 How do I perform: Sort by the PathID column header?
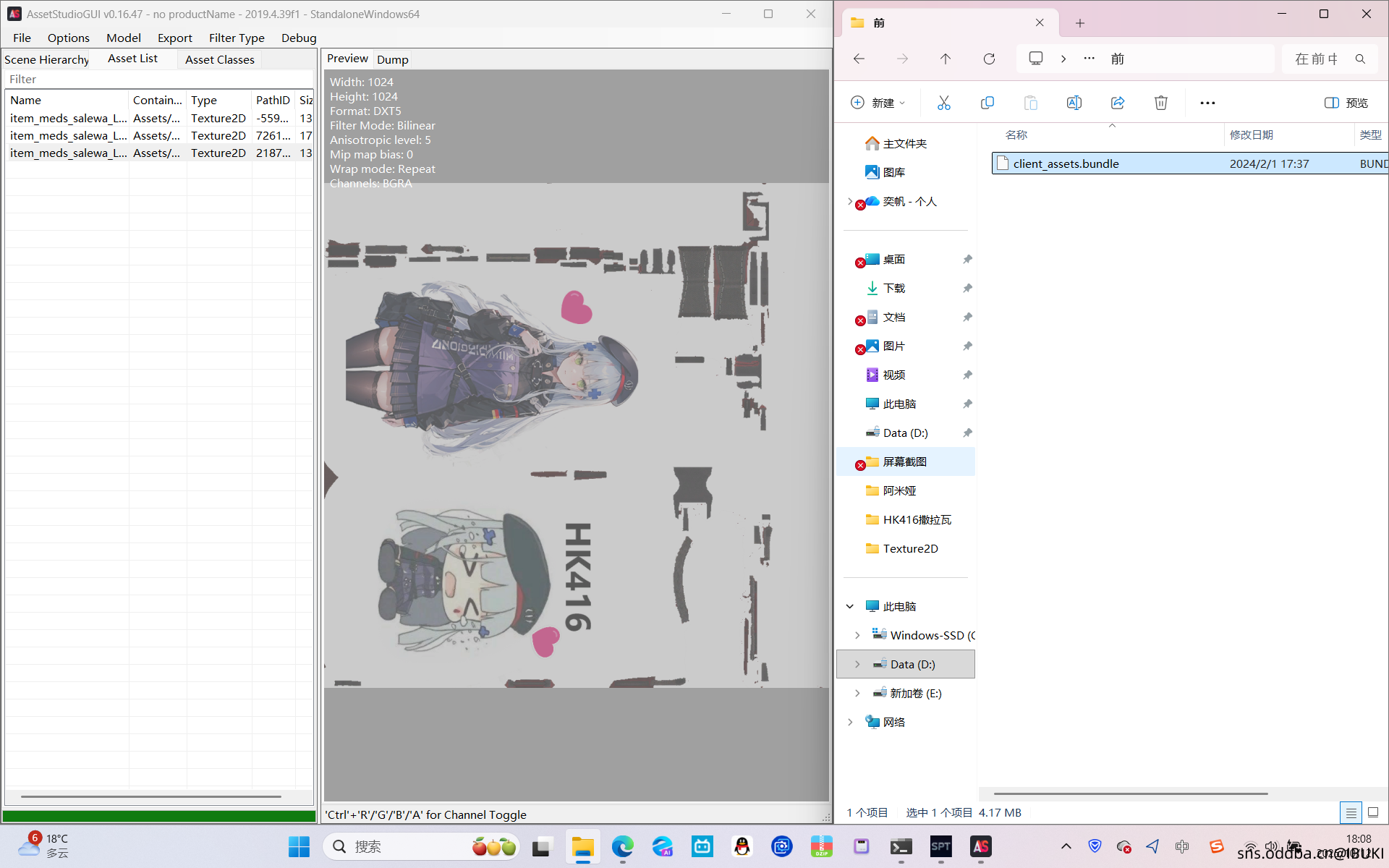pyautogui.click(x=273, y=100)
